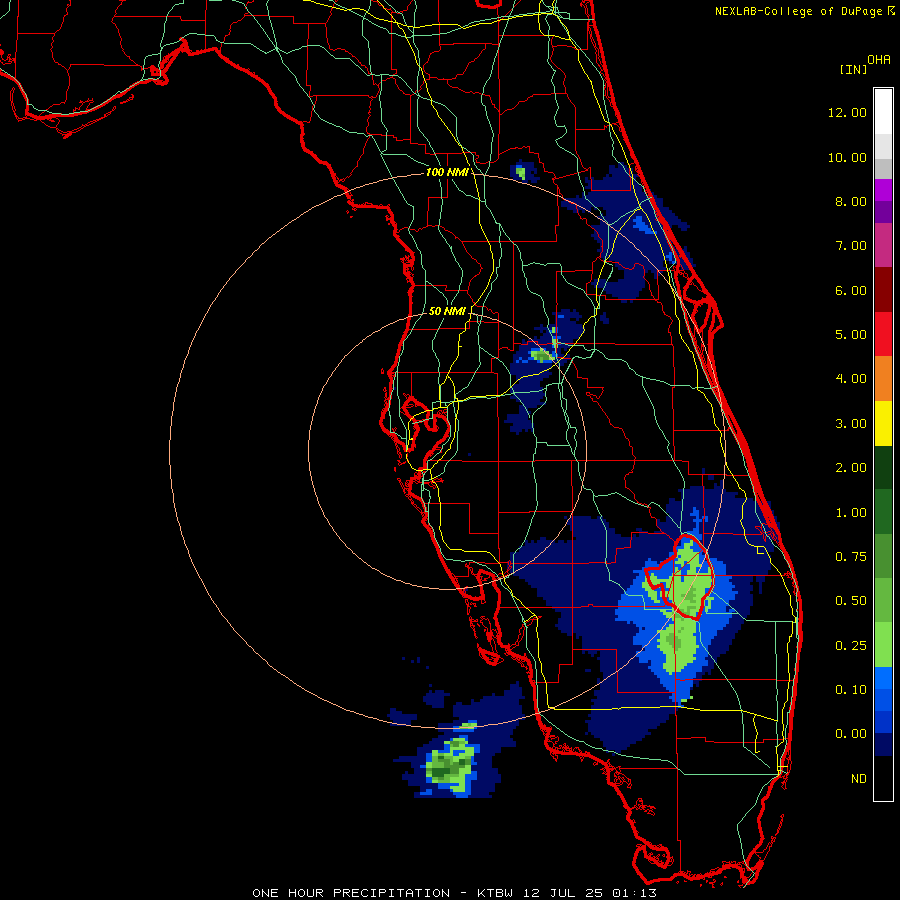Click the 2.00 scale value
Viewport: 900px width, 900px height.
tap(850, 468)
